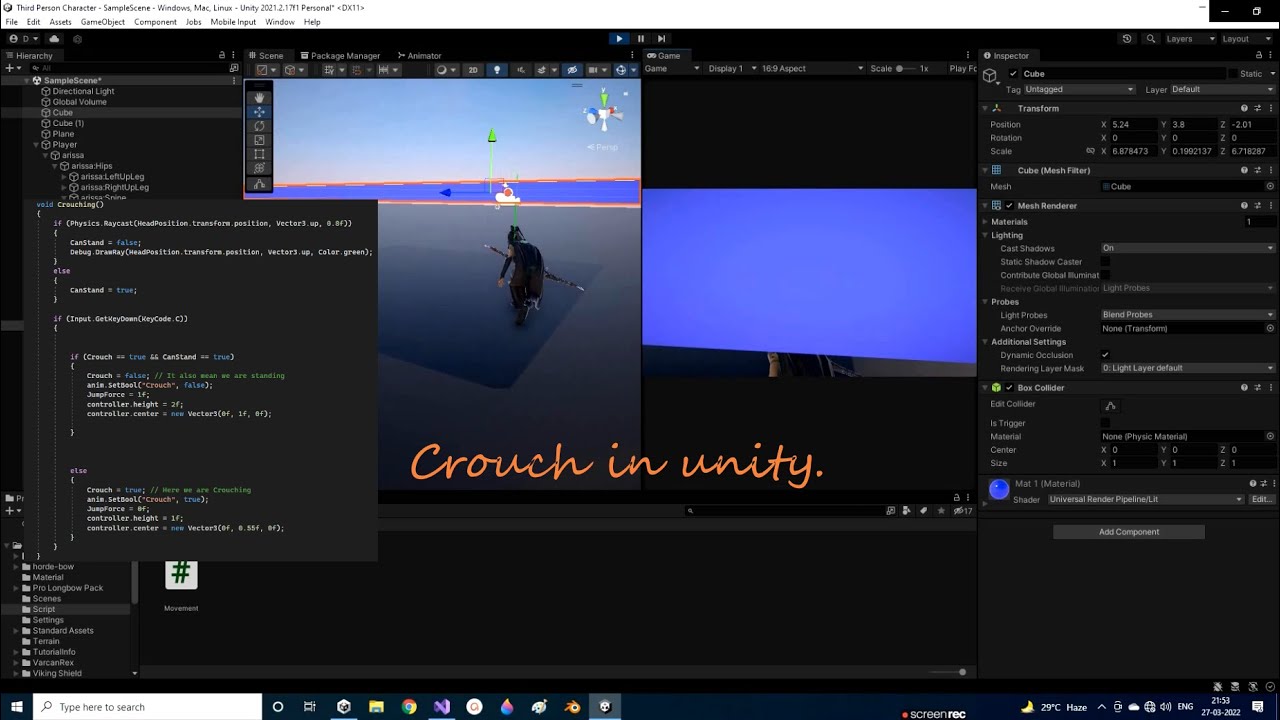Click the Position X input field
Image resolution: width=1280 pixels, height=720 pixels.
(1134, 125)
